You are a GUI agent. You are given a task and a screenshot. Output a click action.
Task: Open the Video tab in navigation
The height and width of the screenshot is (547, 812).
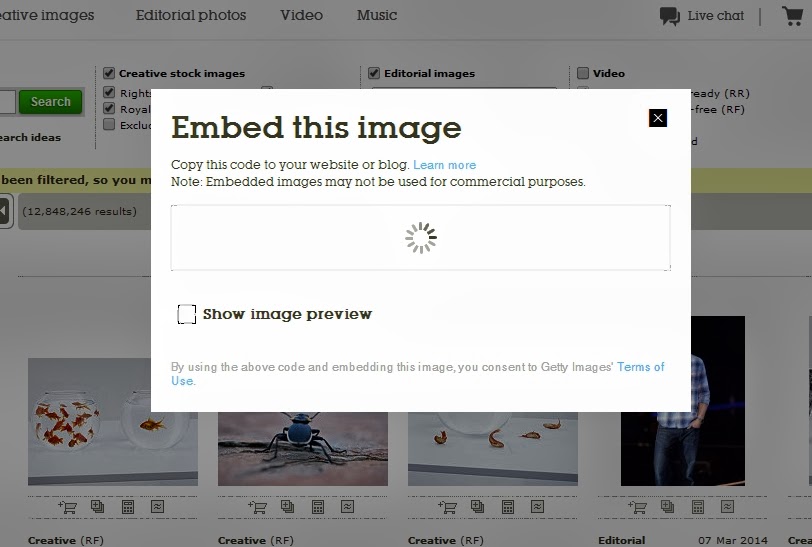pos(301,15)
